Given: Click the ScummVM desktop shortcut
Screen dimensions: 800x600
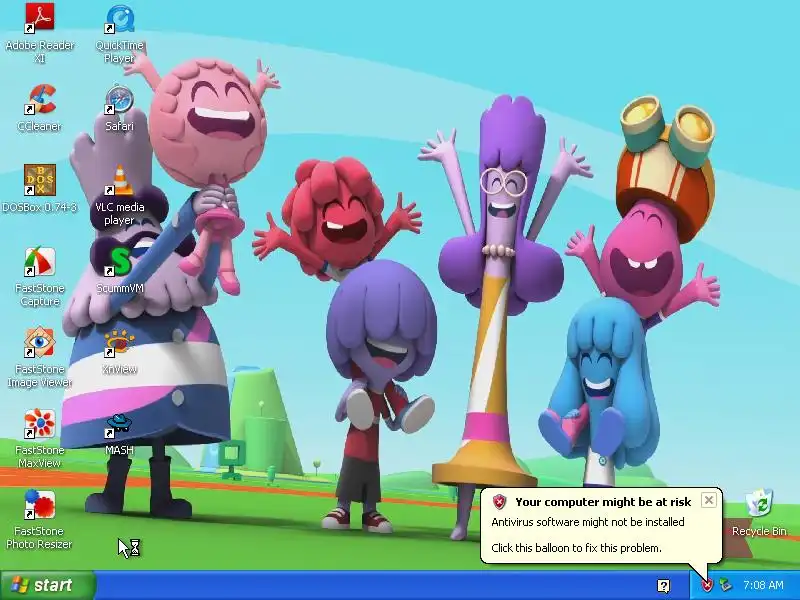Looking at the screenshot, I should tap(119, 262).
